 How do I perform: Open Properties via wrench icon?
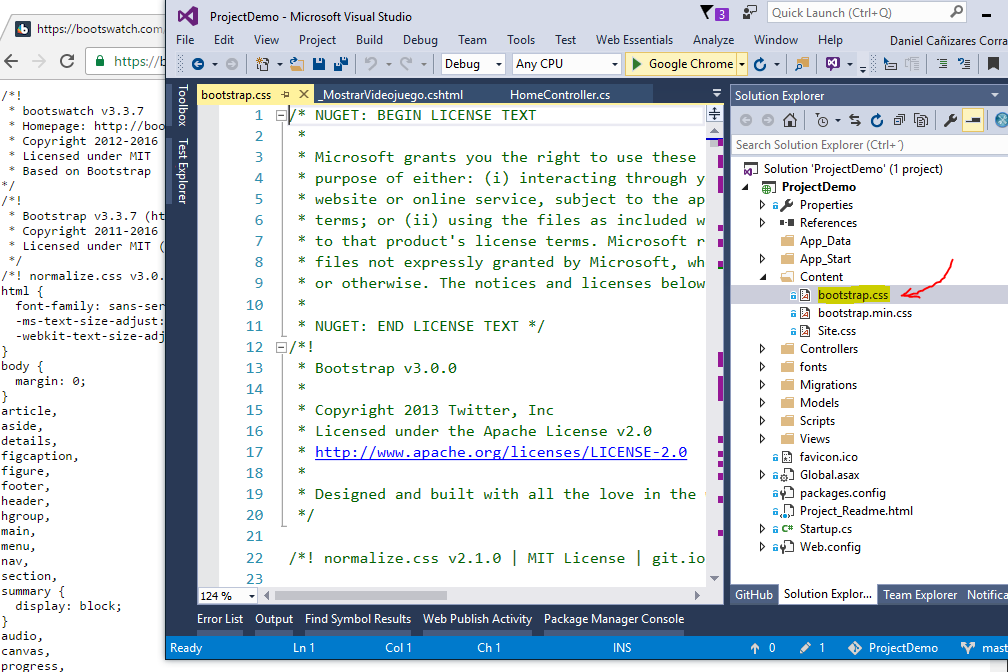coord(950,120)
